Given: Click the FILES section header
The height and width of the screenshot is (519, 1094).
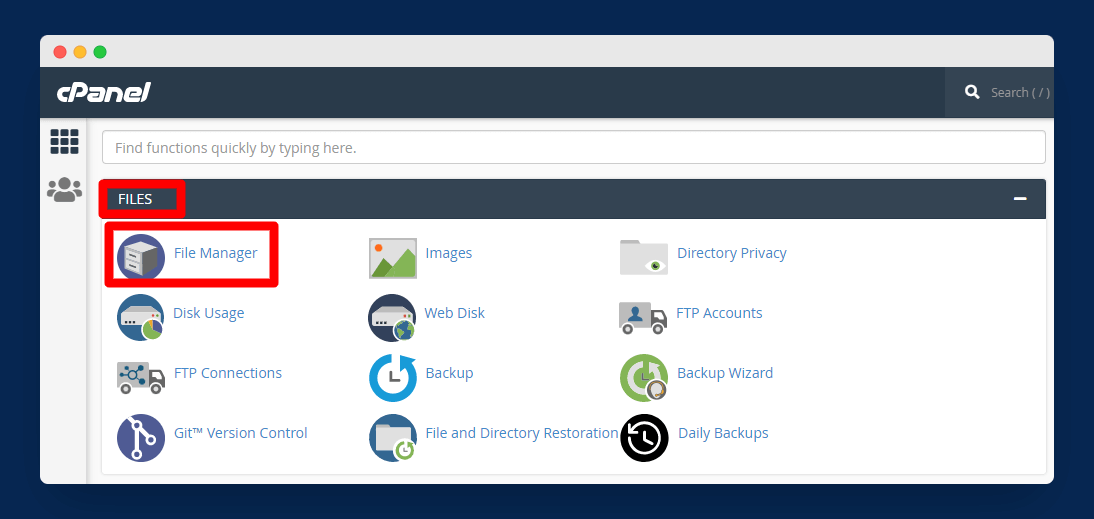Looking at the screenshot, I should click(x=136, y=199).
